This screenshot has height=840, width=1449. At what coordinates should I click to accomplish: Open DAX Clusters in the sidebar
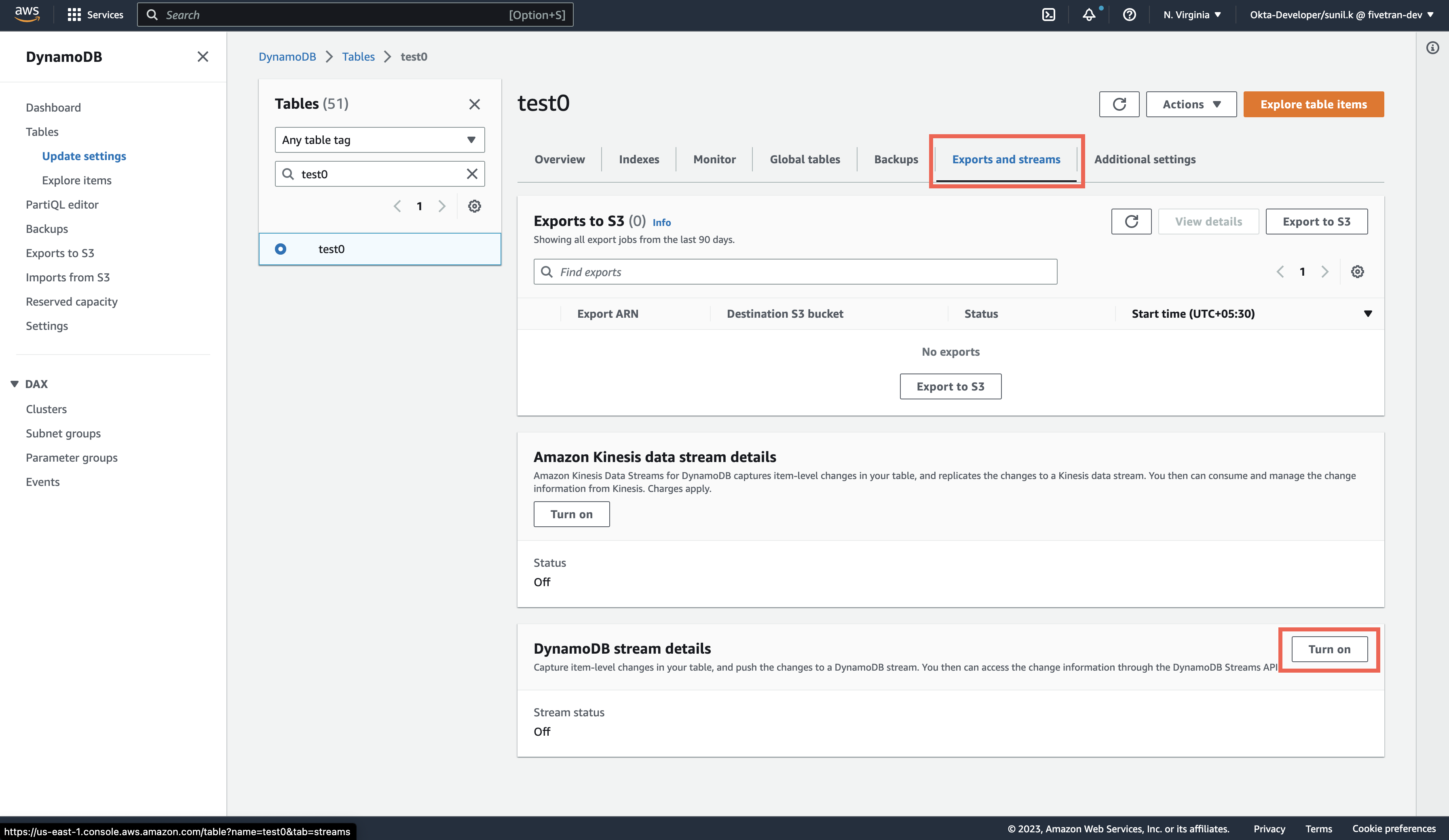[46, 409]
